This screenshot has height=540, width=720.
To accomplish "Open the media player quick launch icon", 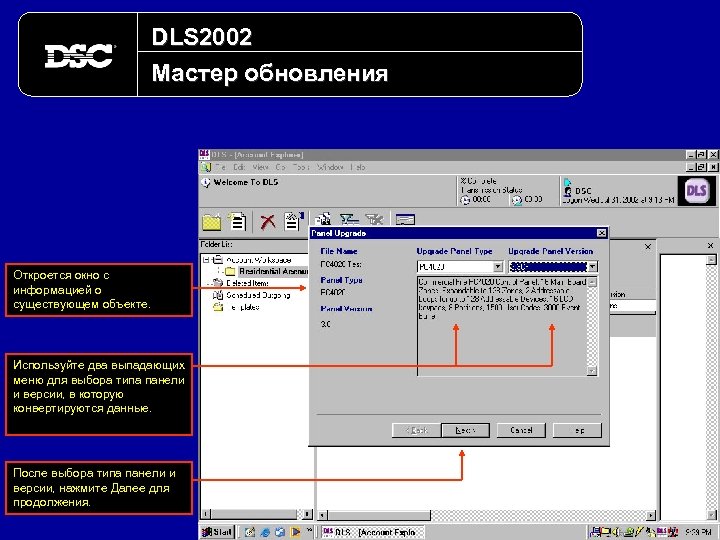I will click(295, 532).
